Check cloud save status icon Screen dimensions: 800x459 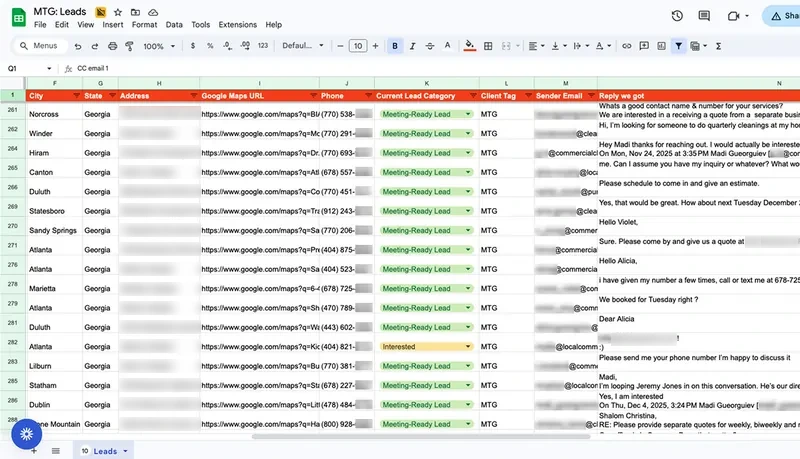[153, 12]
